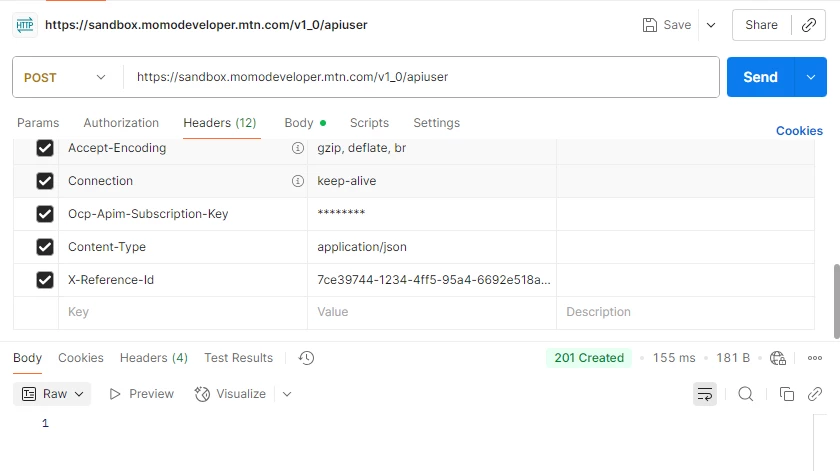Copy request link via chain icon

click(x=809, y=25)
